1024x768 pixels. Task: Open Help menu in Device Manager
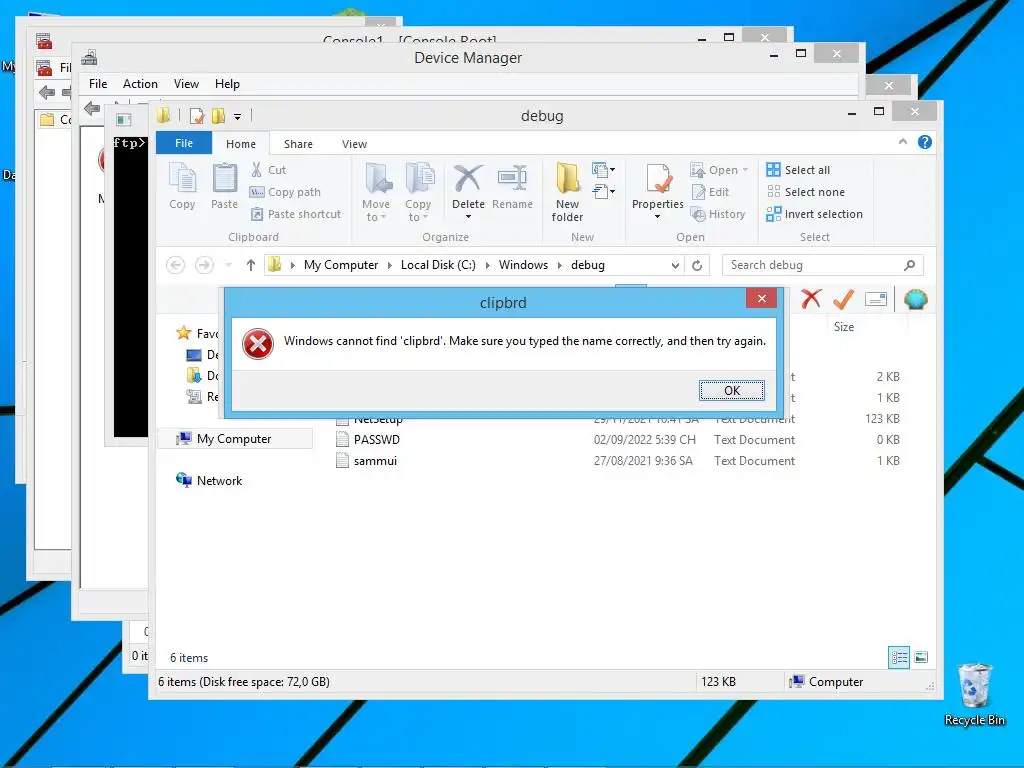tap(227, 84)
